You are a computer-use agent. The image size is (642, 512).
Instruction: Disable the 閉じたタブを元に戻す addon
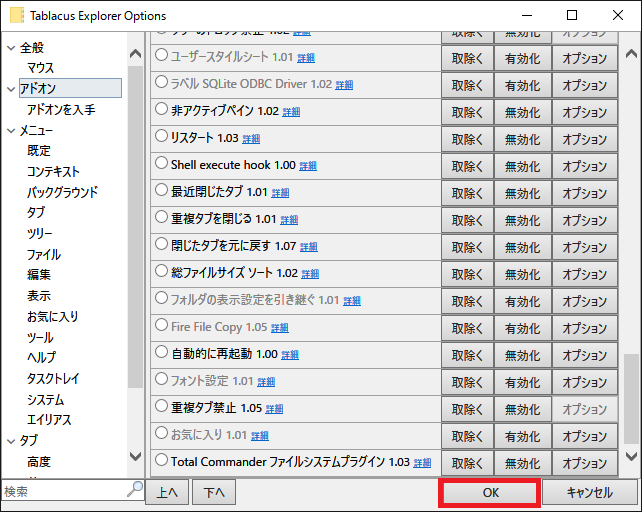(x=522, y=247)
